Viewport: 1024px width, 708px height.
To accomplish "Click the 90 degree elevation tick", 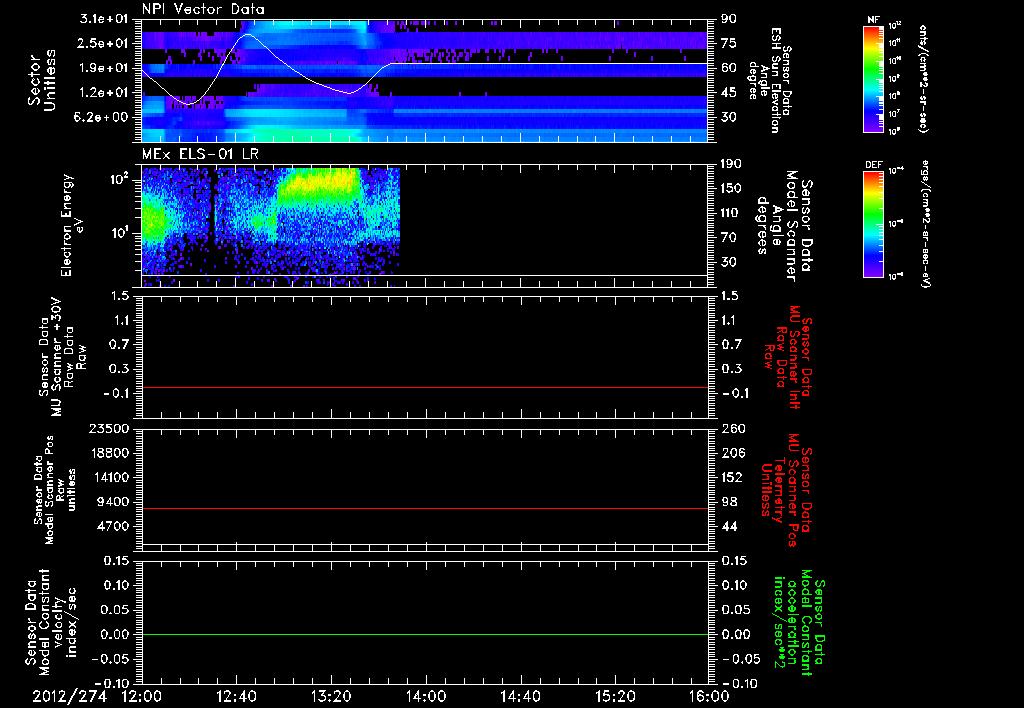I will click(729, 19).
